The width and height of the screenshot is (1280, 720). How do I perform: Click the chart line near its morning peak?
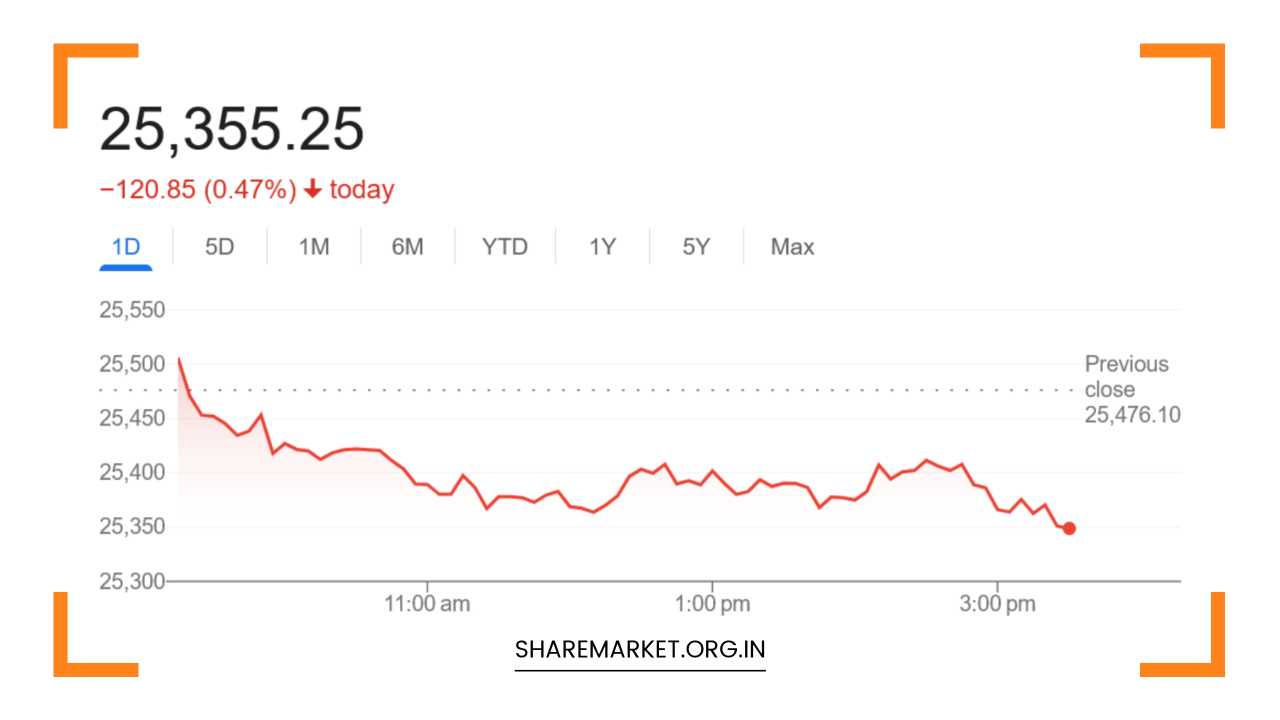178,358
